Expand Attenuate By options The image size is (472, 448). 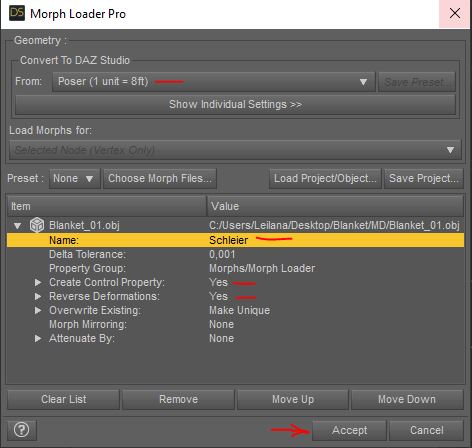pos(38,338)
